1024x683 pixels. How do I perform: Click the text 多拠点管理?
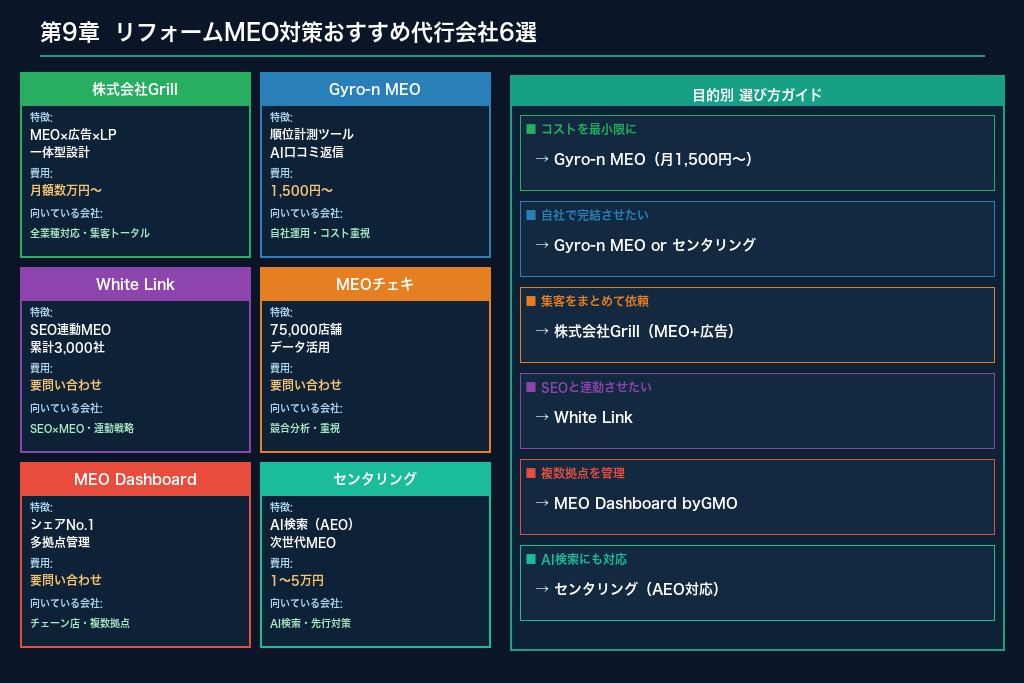tap(60, 543)
